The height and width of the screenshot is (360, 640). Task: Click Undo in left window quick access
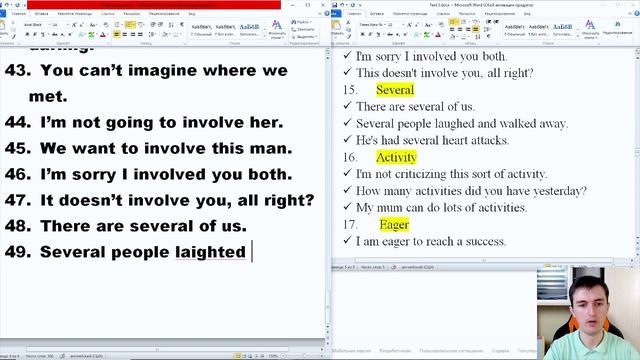(7, 5)
